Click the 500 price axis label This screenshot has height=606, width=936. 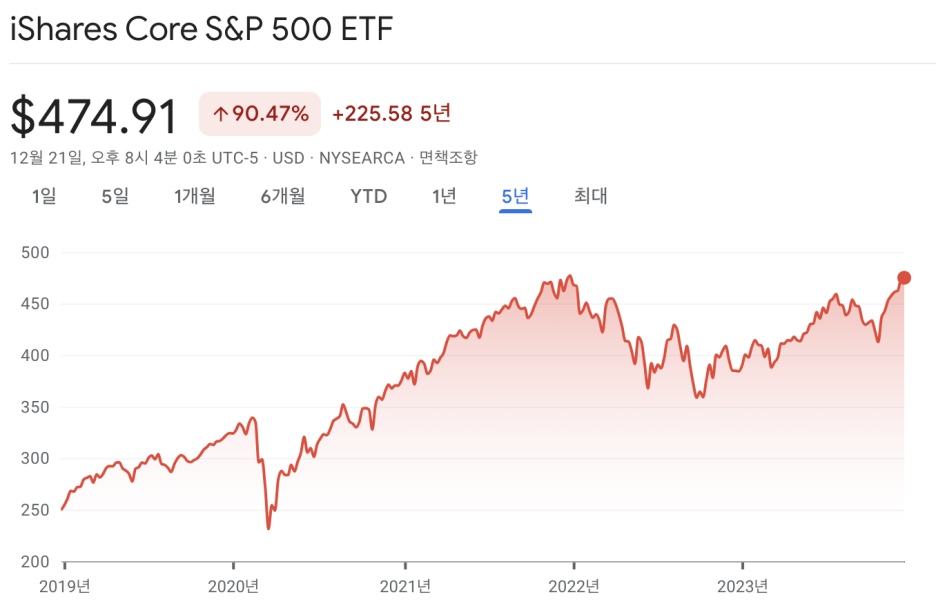(x=36, y=254)
